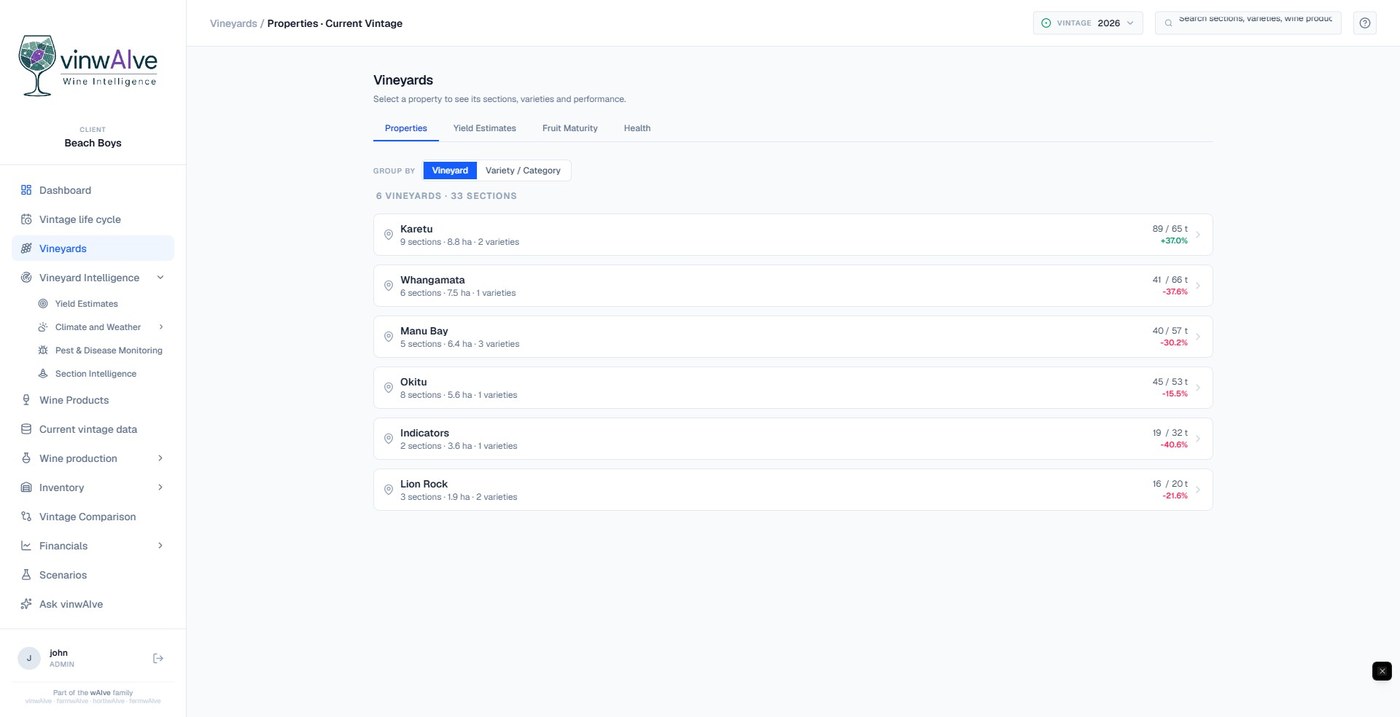
Task: Click the black close widget at bottom right
Action: pos(1381,671)
